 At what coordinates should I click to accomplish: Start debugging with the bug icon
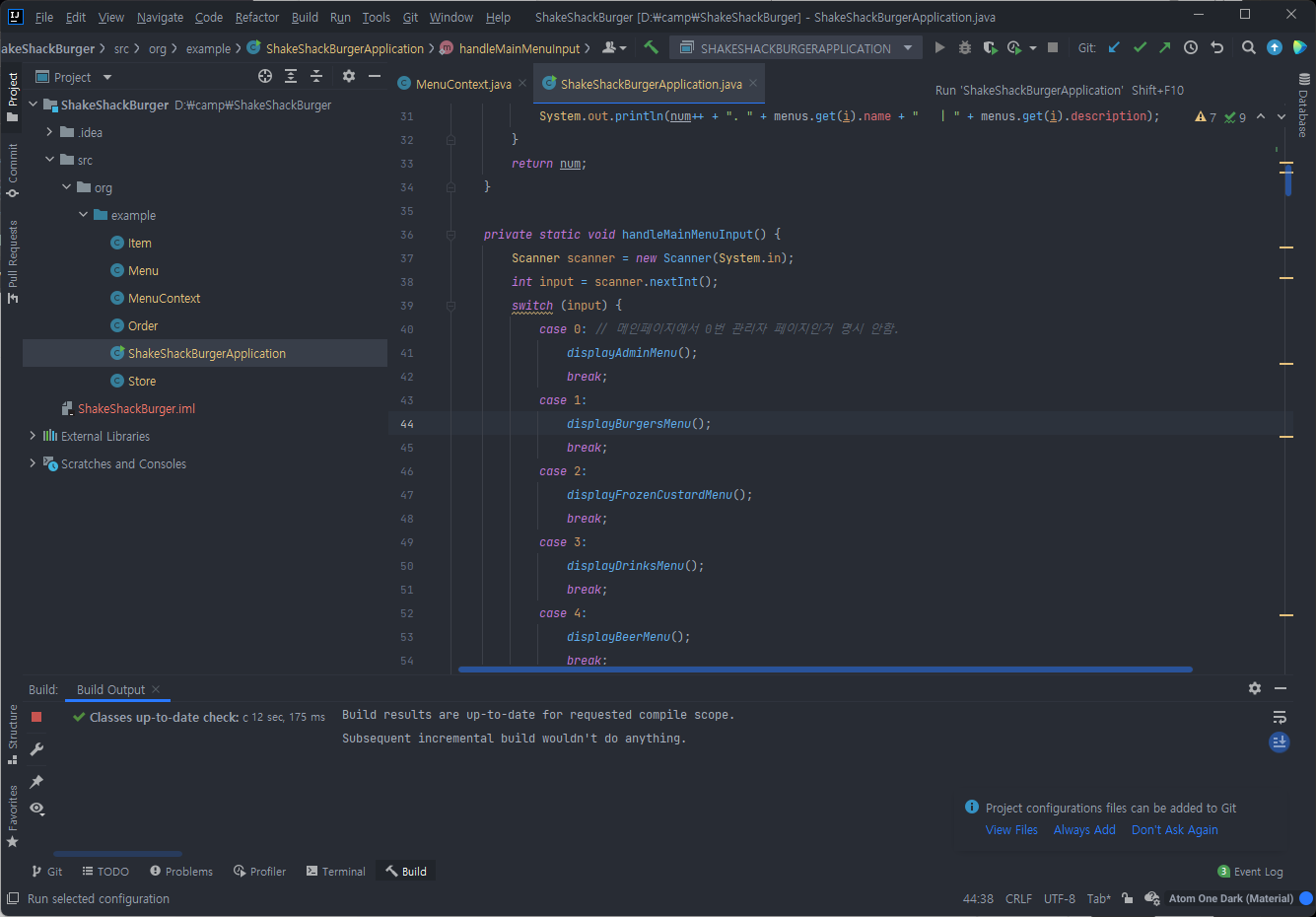pos(965,47)
